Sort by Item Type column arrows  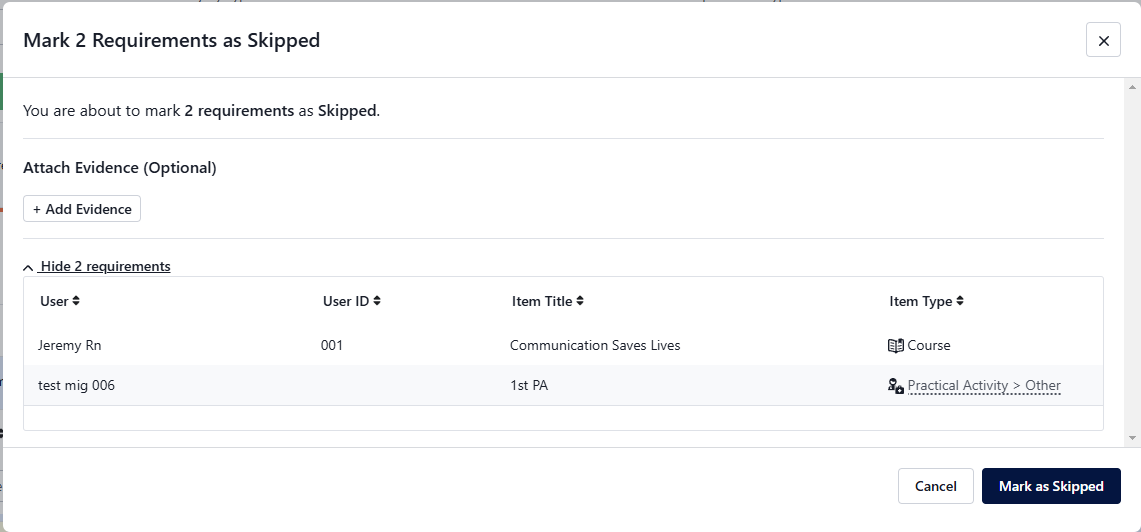tap(960, 301)
